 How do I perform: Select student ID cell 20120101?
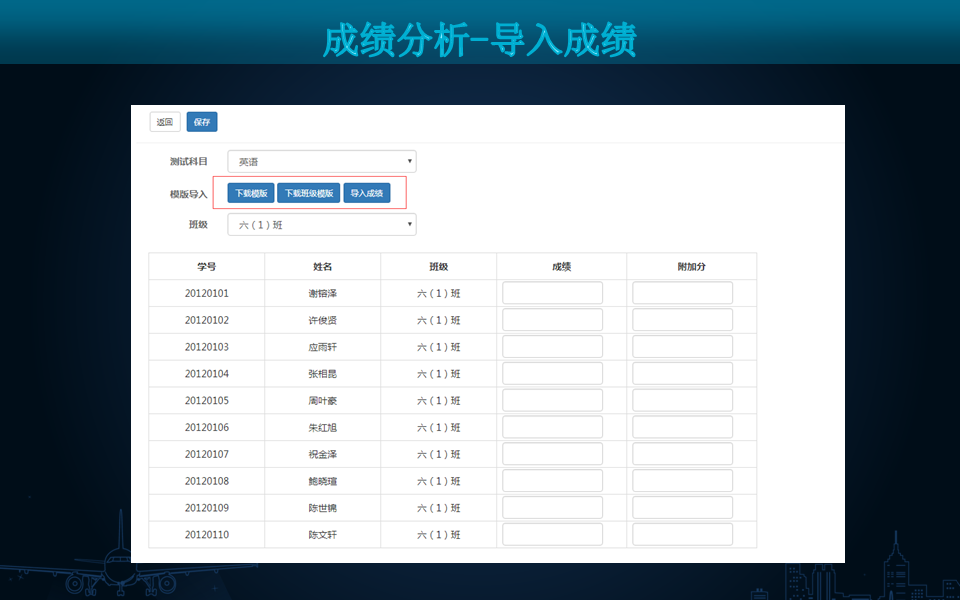206,293
